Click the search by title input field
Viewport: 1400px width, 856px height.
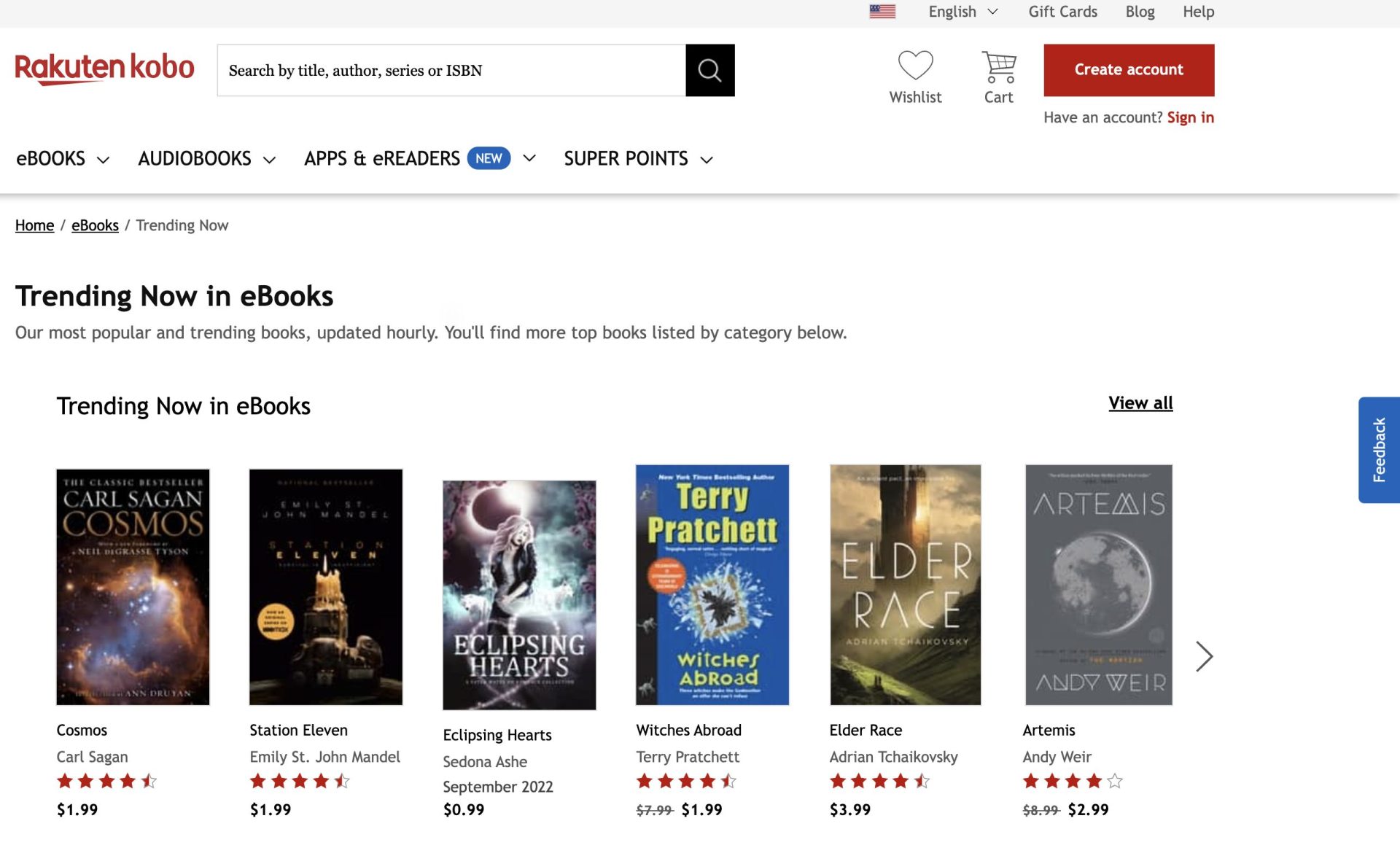451,70
